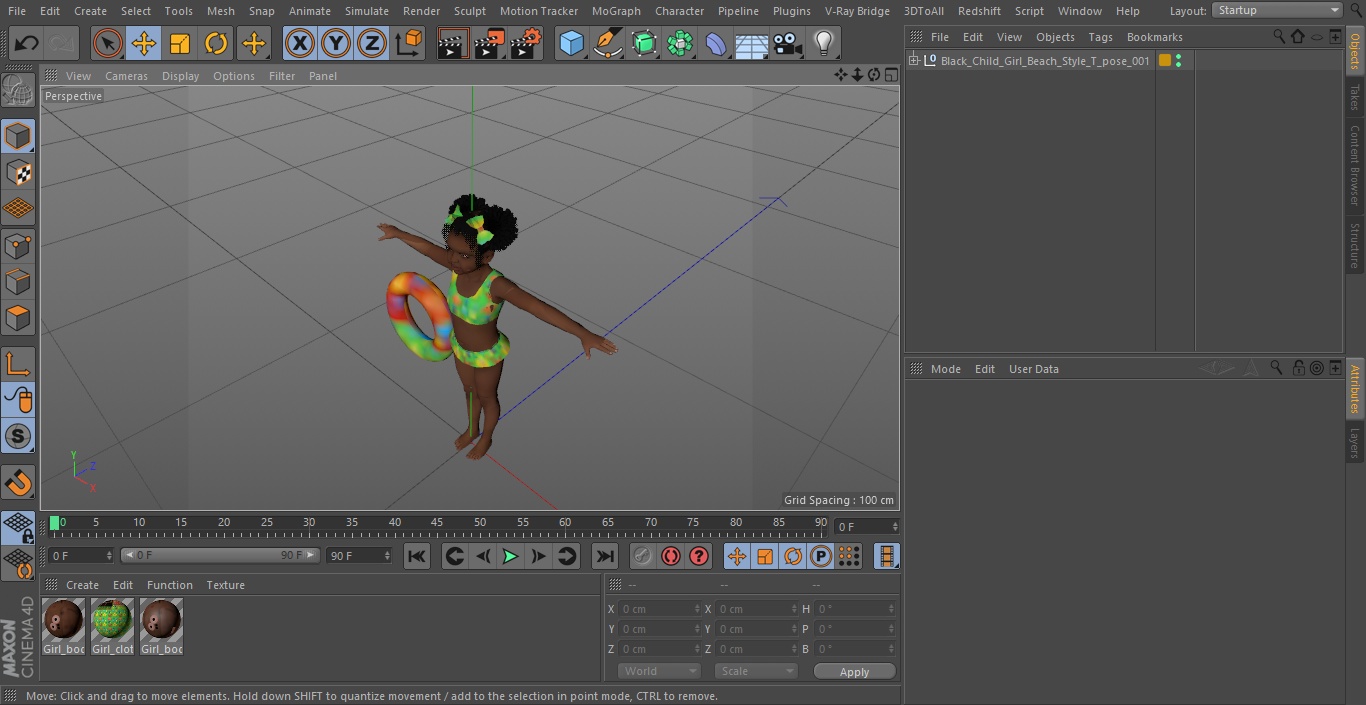Click the object's layer color swatch
Viewport: 1366px width, 705px height.
click(x=1165, y=61)
